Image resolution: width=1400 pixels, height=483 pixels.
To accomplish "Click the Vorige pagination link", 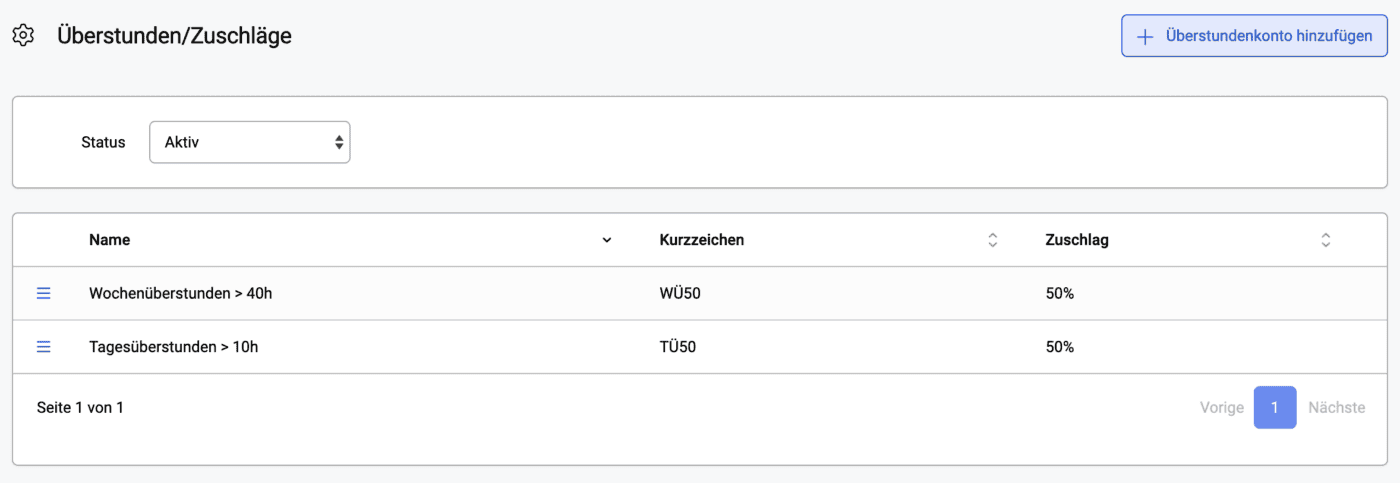I will coord(1222,407).
